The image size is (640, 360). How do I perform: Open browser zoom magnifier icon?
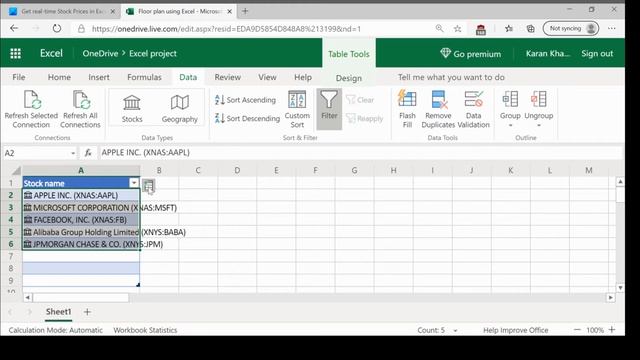coord(439,29)
